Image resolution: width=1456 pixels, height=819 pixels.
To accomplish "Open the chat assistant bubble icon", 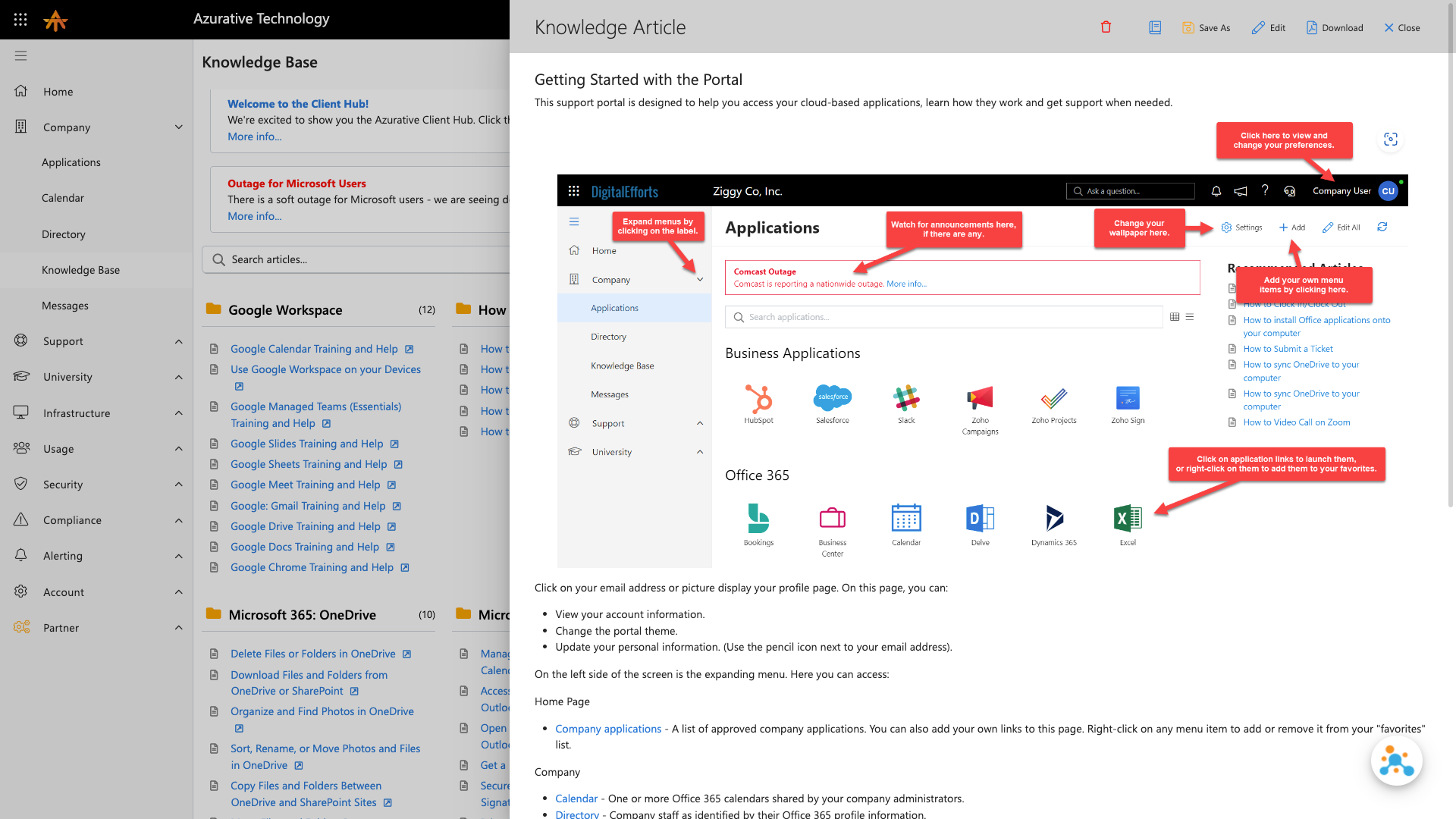I will [x=1396, y=761].
